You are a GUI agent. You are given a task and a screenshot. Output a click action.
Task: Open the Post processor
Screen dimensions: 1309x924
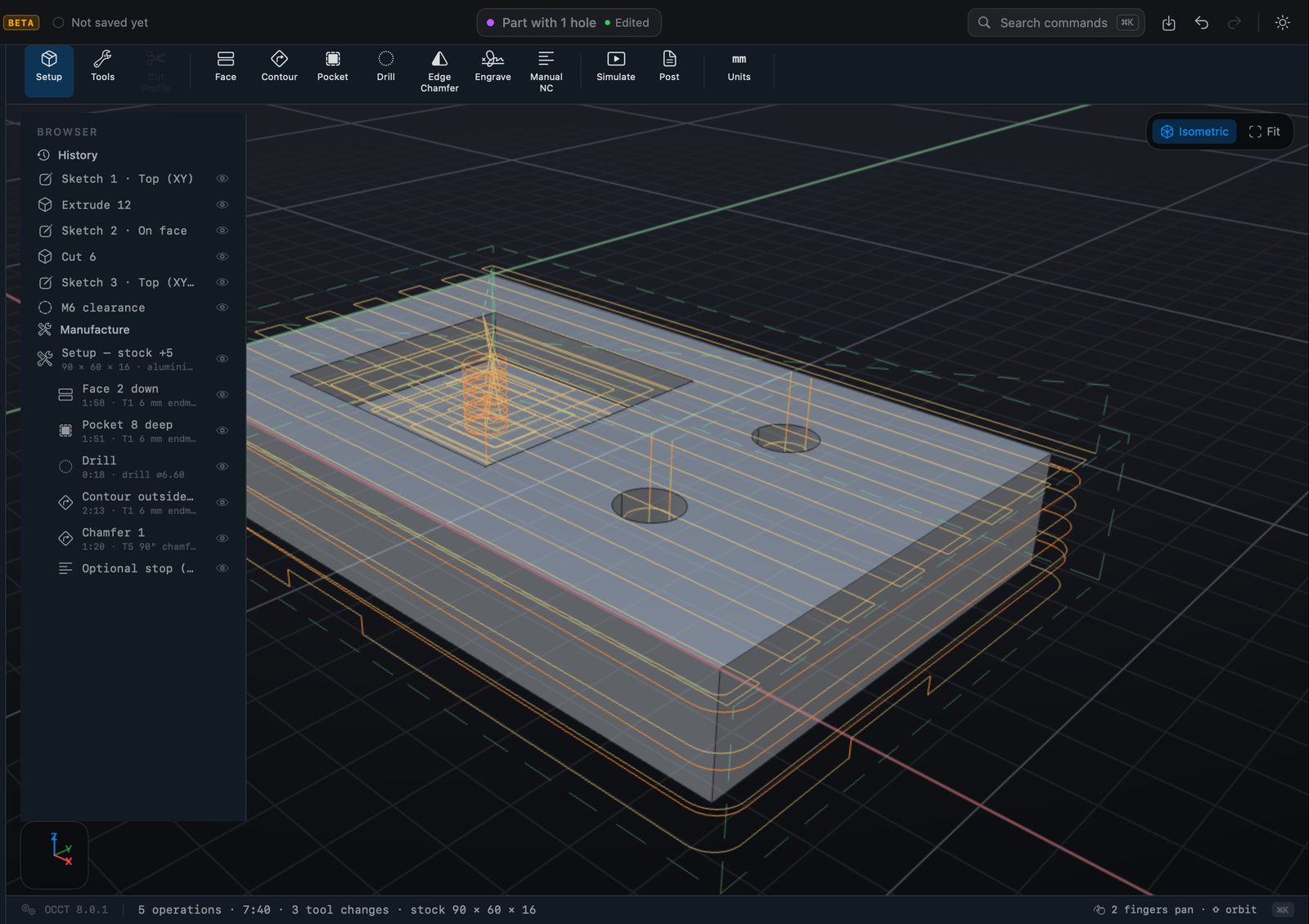(669, 67)
